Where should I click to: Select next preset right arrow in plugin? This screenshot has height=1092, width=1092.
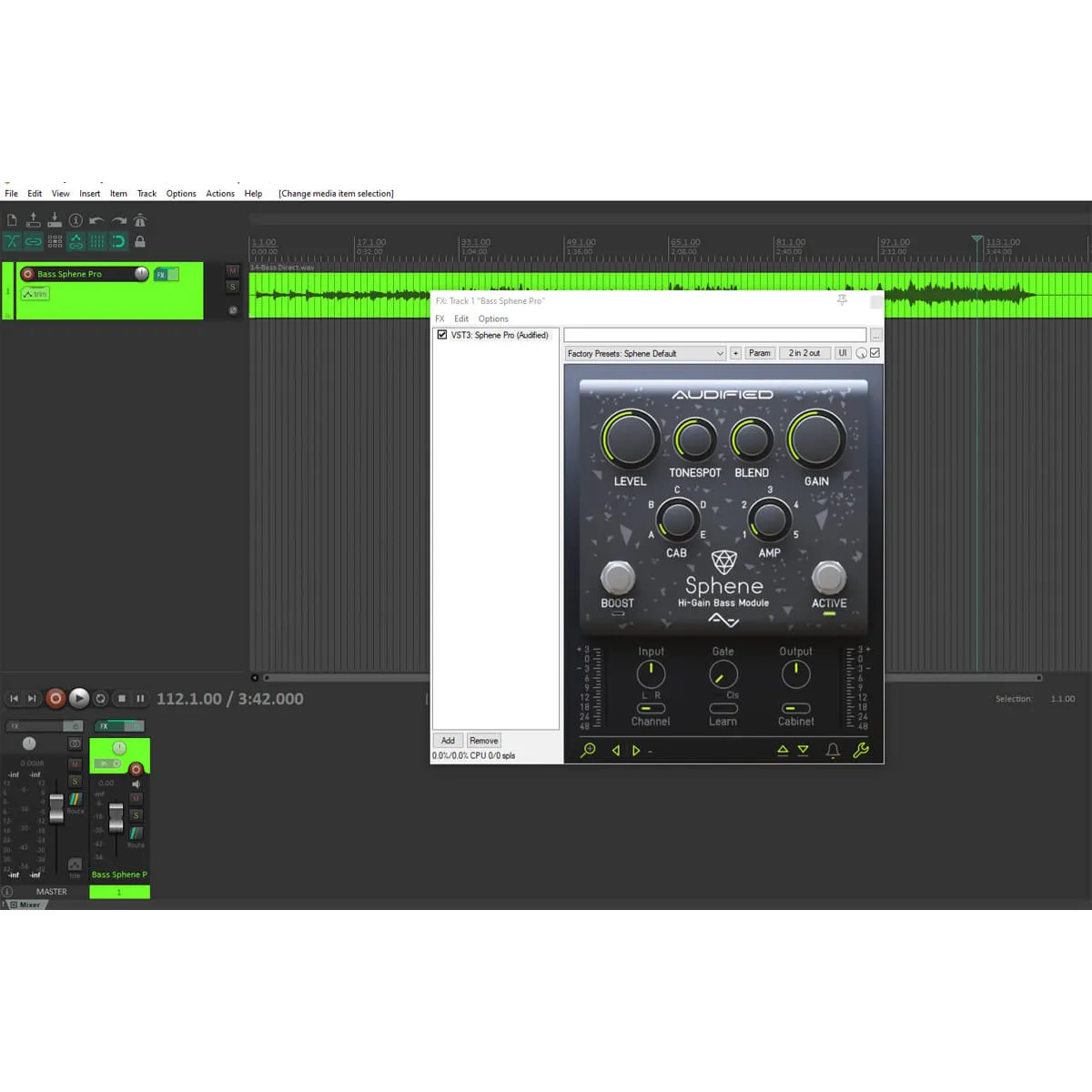636,751
